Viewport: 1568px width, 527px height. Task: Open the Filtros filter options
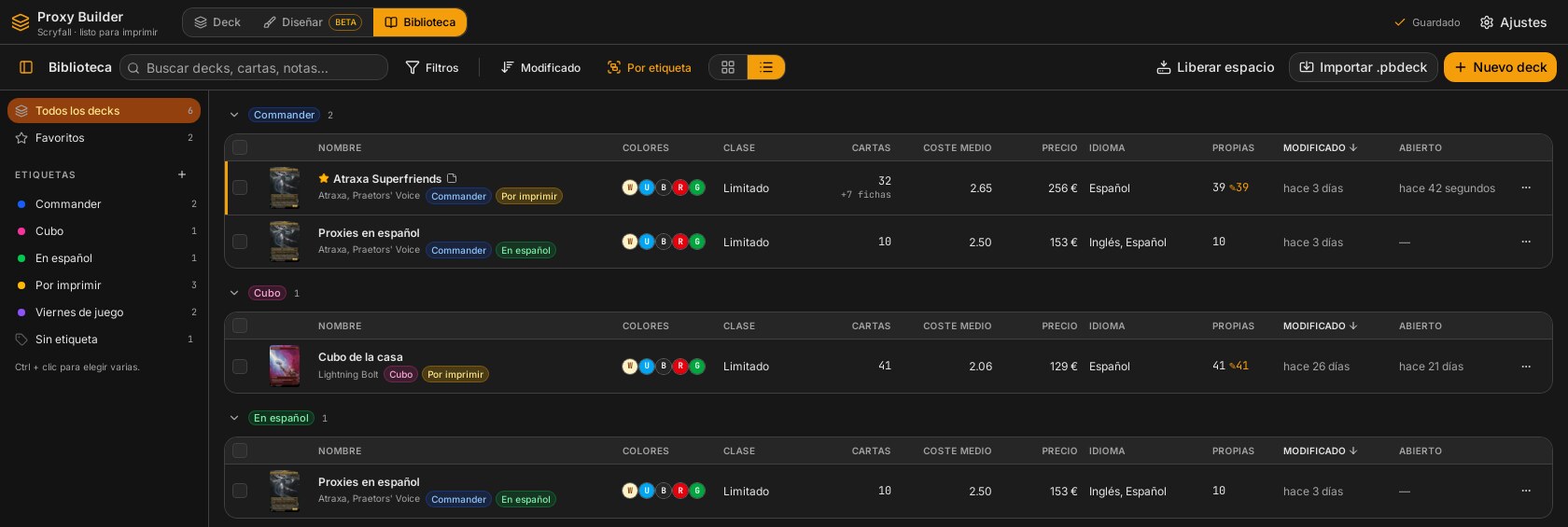click(x=432, y=67)
